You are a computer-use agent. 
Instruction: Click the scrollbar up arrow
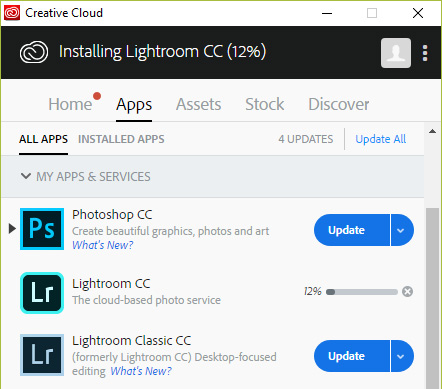432,131
